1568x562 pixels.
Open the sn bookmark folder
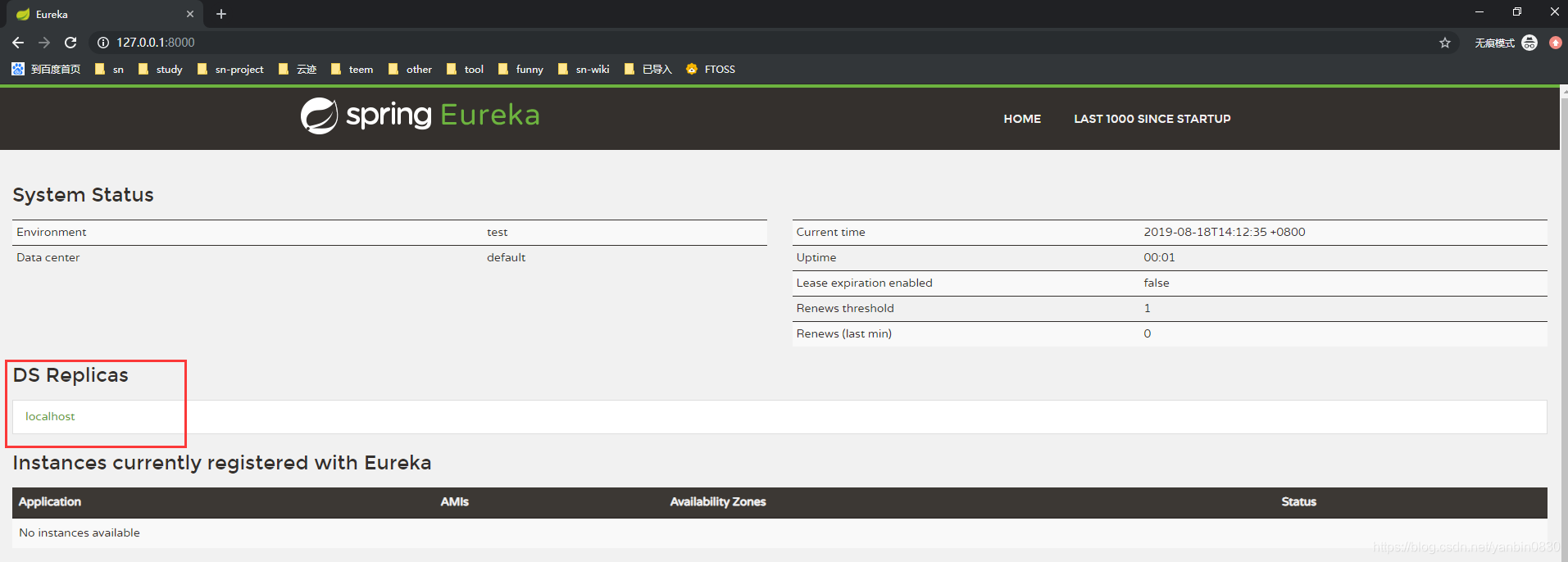109,70
